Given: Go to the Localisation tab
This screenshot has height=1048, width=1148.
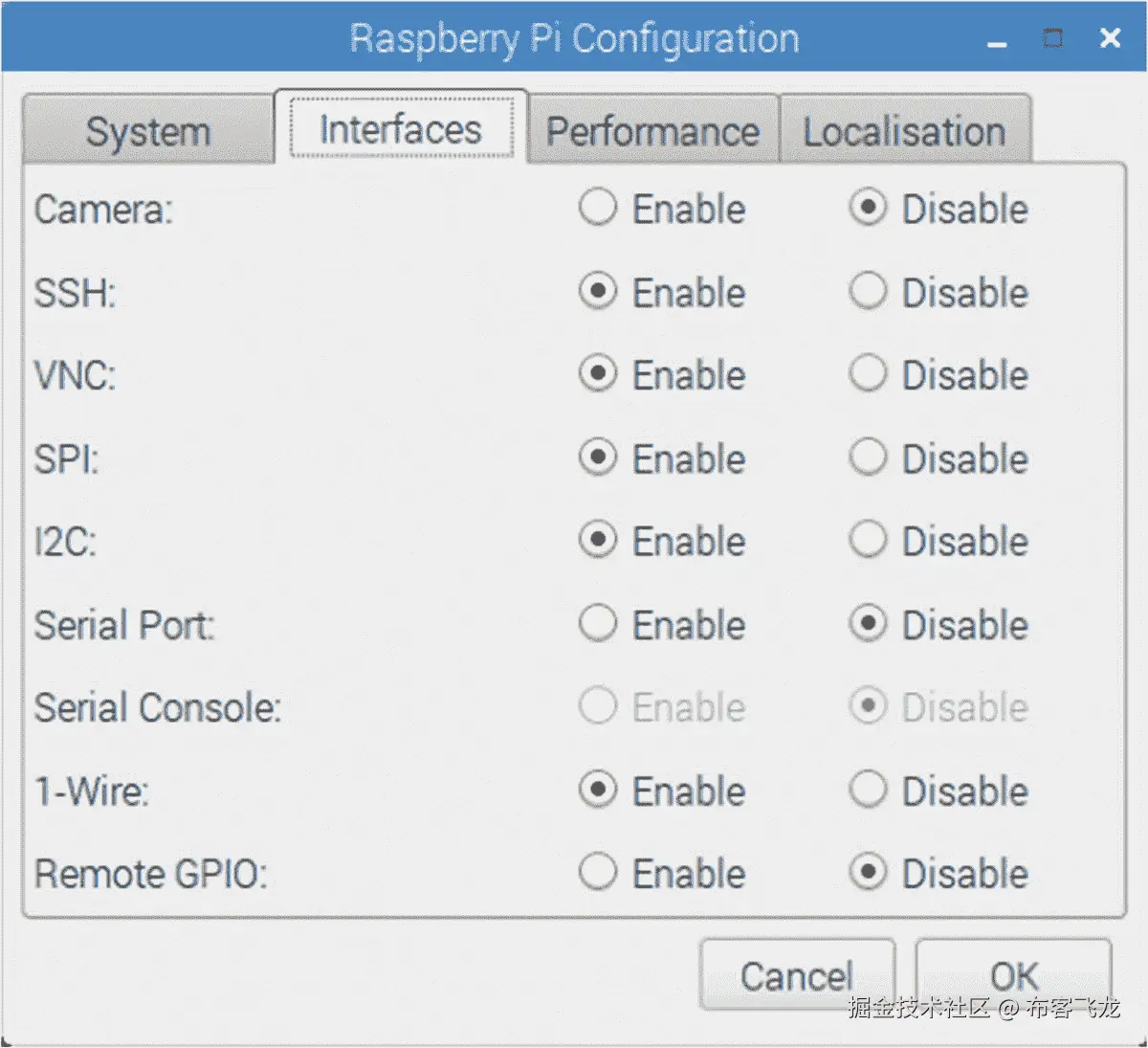Looking at the screenshot, I should pyautogui.click(x=904, y=131).
